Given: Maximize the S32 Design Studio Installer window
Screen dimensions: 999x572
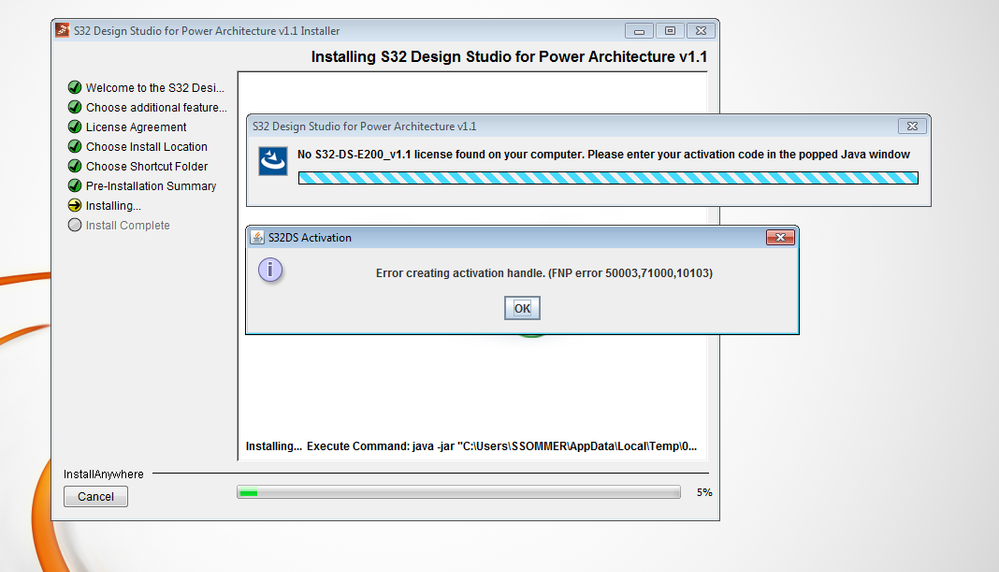Looking at the screenshot, I should coord(670,31).
